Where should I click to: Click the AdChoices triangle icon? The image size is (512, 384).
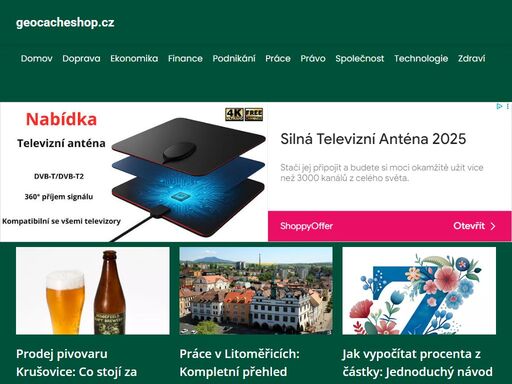[499, 106]
